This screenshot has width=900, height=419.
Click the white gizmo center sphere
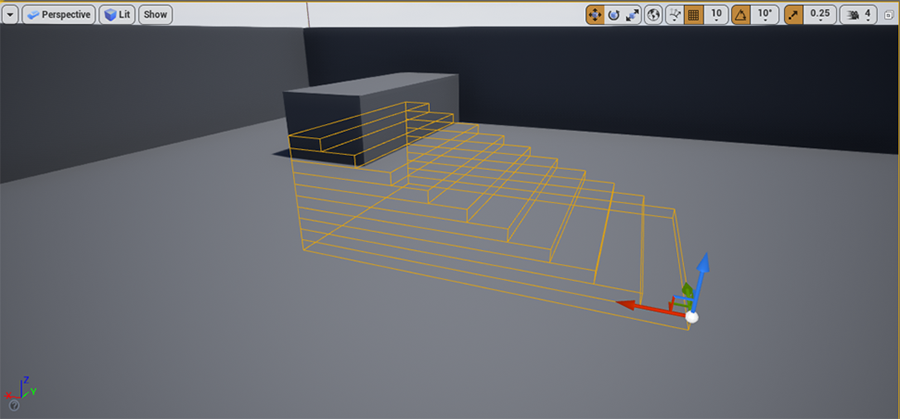point(692,317)
